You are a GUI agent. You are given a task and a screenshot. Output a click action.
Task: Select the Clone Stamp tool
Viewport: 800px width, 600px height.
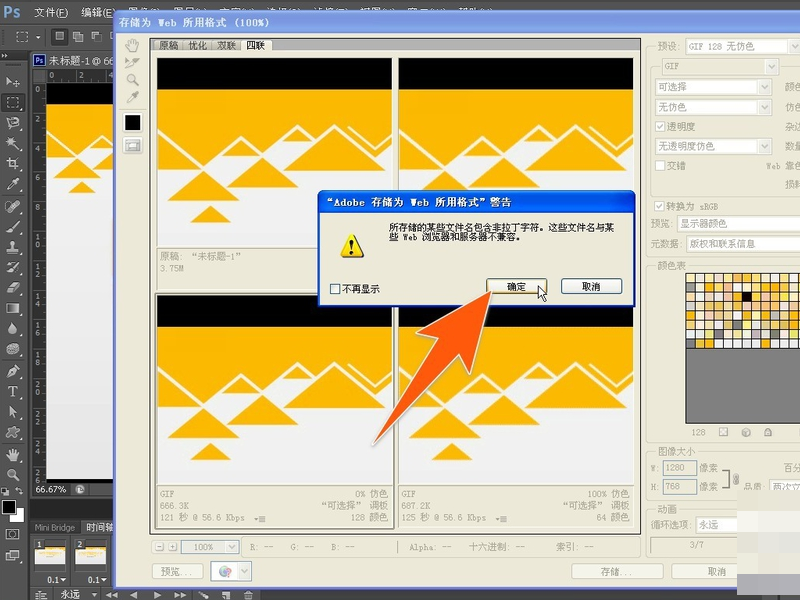coord(13,247)
